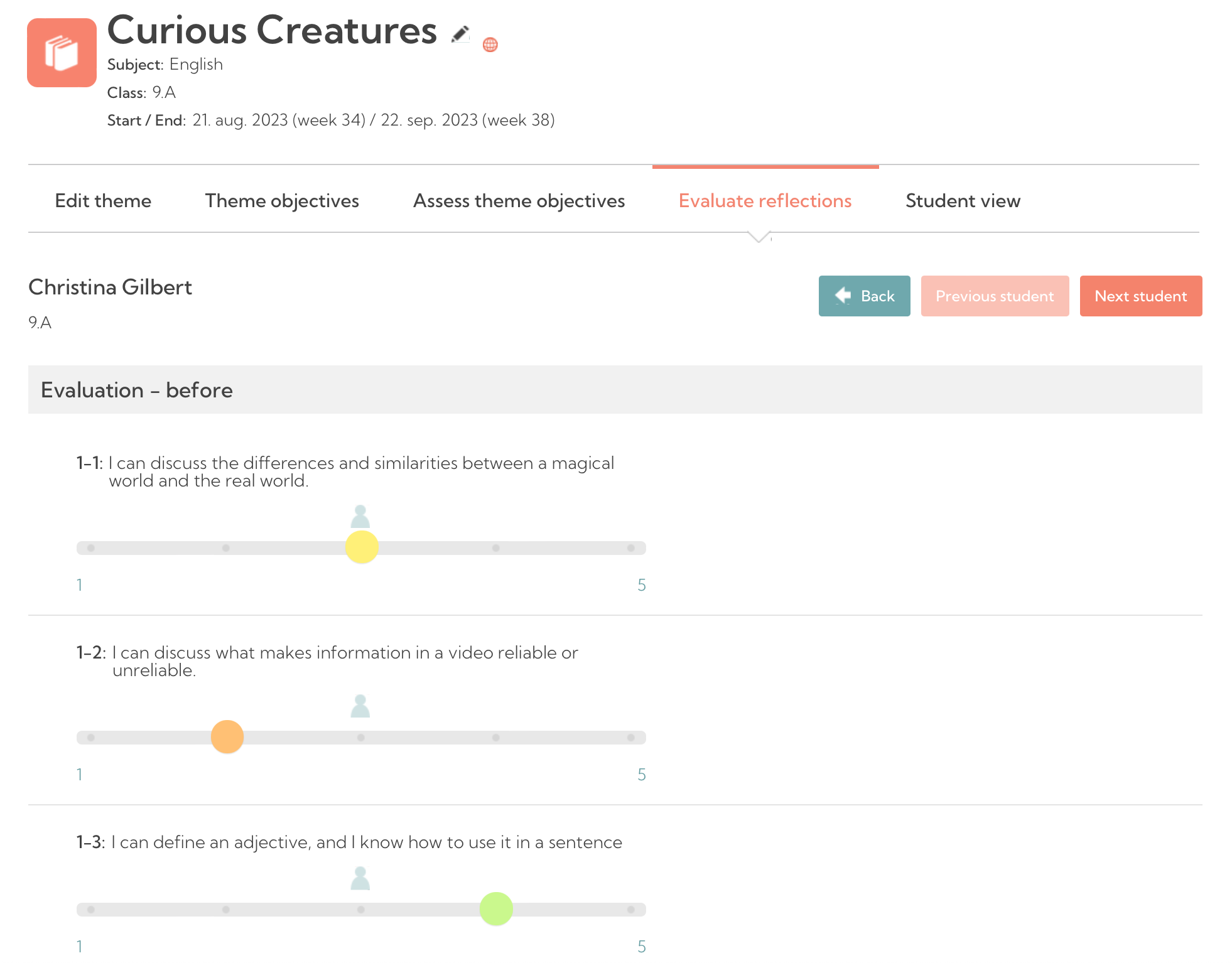Viewport: 1232px width, 963px height.
Task: Click the person icon above 1-3 slider
Action: [360, 878]
